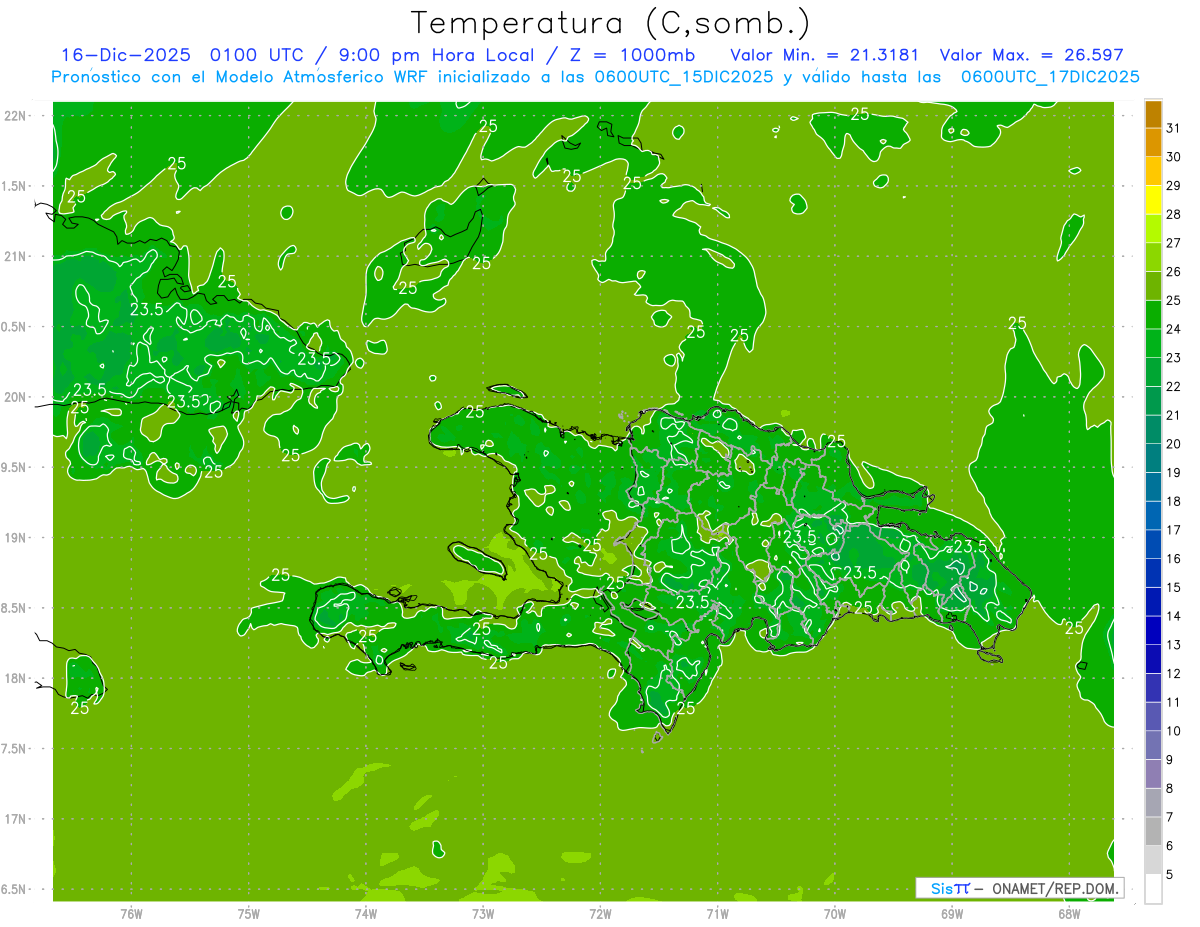Click the 'Temperatura (C,somb.)' map title
This screenshot has width=1200, height=927.
pyautogui.click(x=610, y=23)
